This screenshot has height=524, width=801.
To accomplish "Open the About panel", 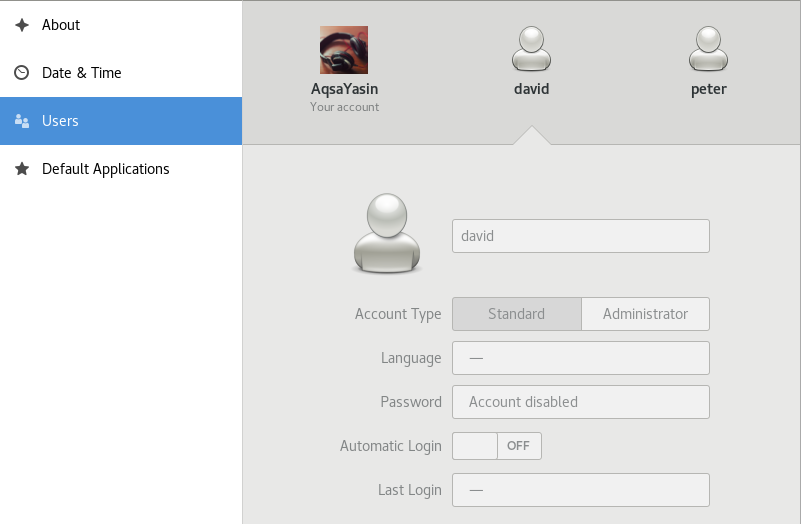I will (x=61, y=25).
